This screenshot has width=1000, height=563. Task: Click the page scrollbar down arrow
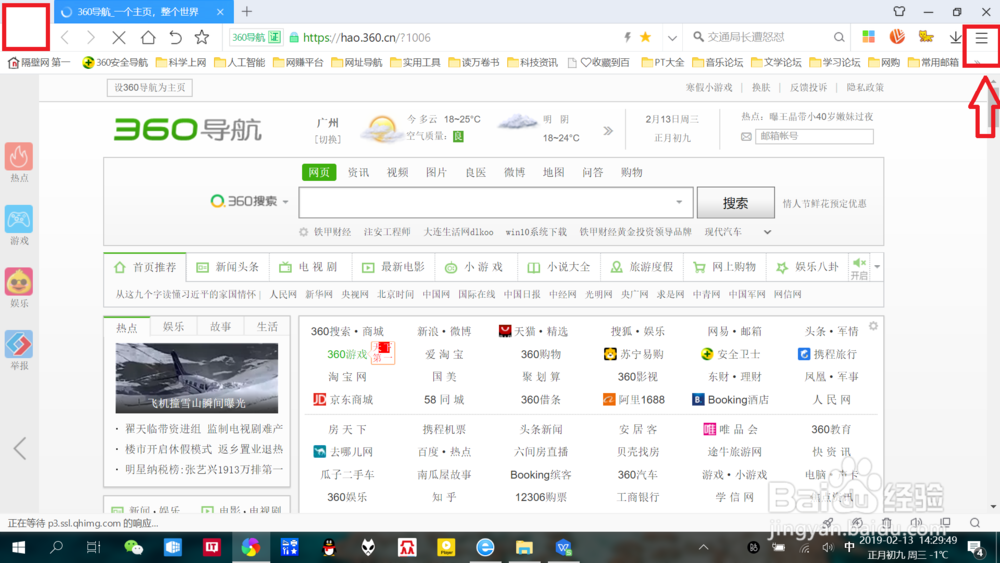click(993, 507)
